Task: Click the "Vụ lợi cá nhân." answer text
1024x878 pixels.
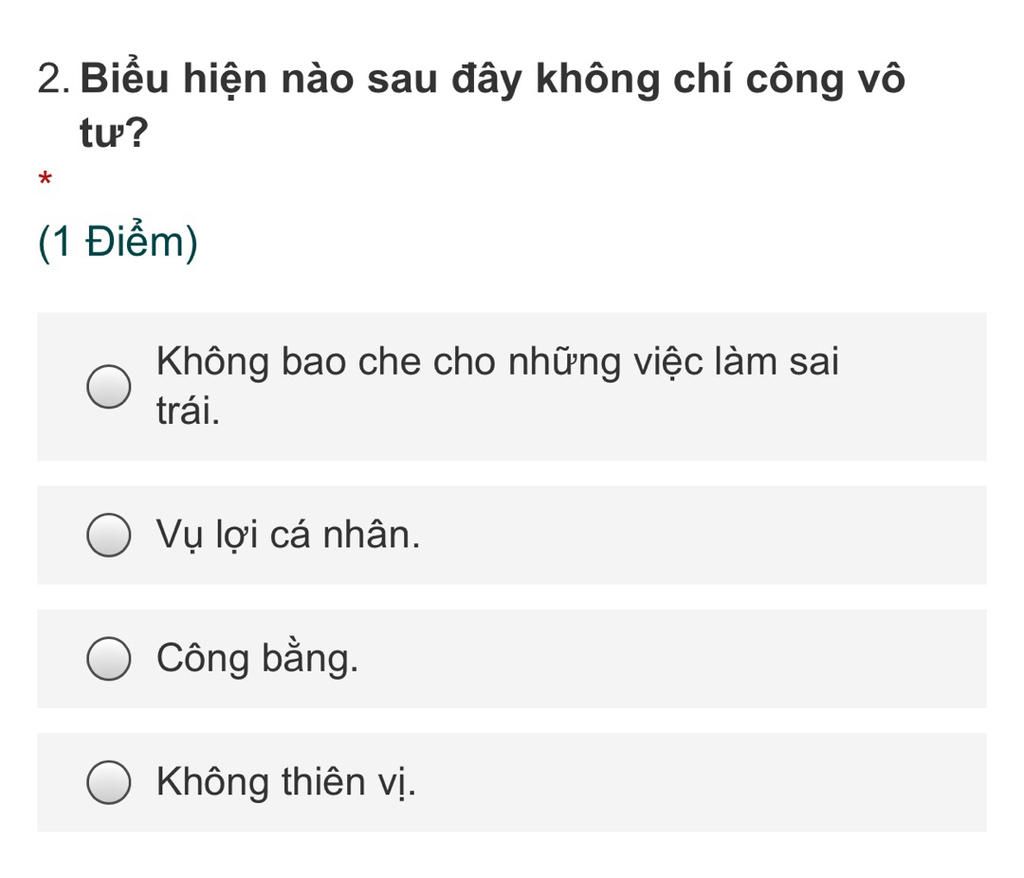Action: pos(288,535)
